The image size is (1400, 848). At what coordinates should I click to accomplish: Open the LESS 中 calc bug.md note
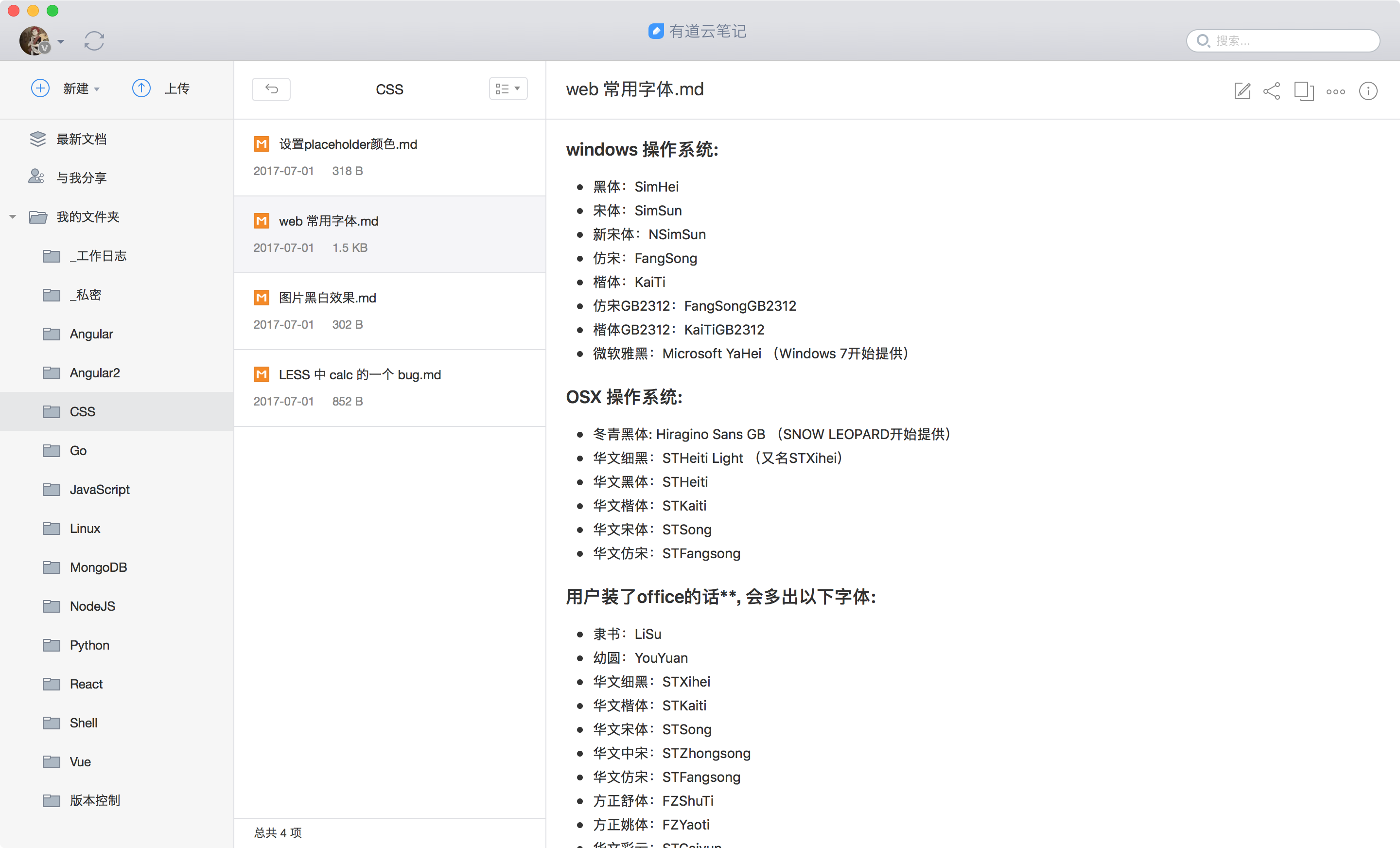pos(359,374)
